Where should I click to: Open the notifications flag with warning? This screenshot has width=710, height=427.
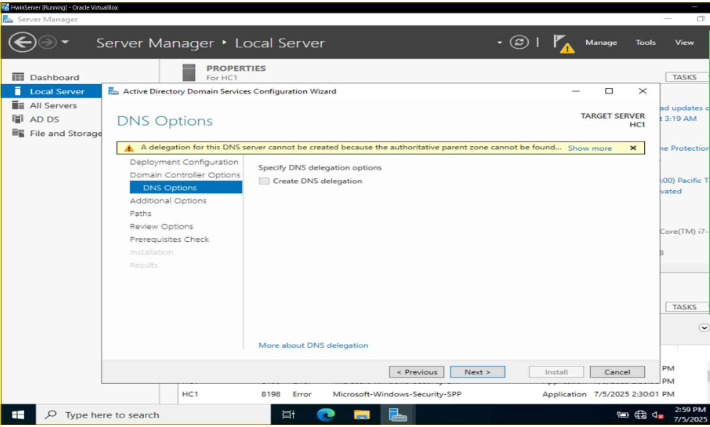[563, 44]
